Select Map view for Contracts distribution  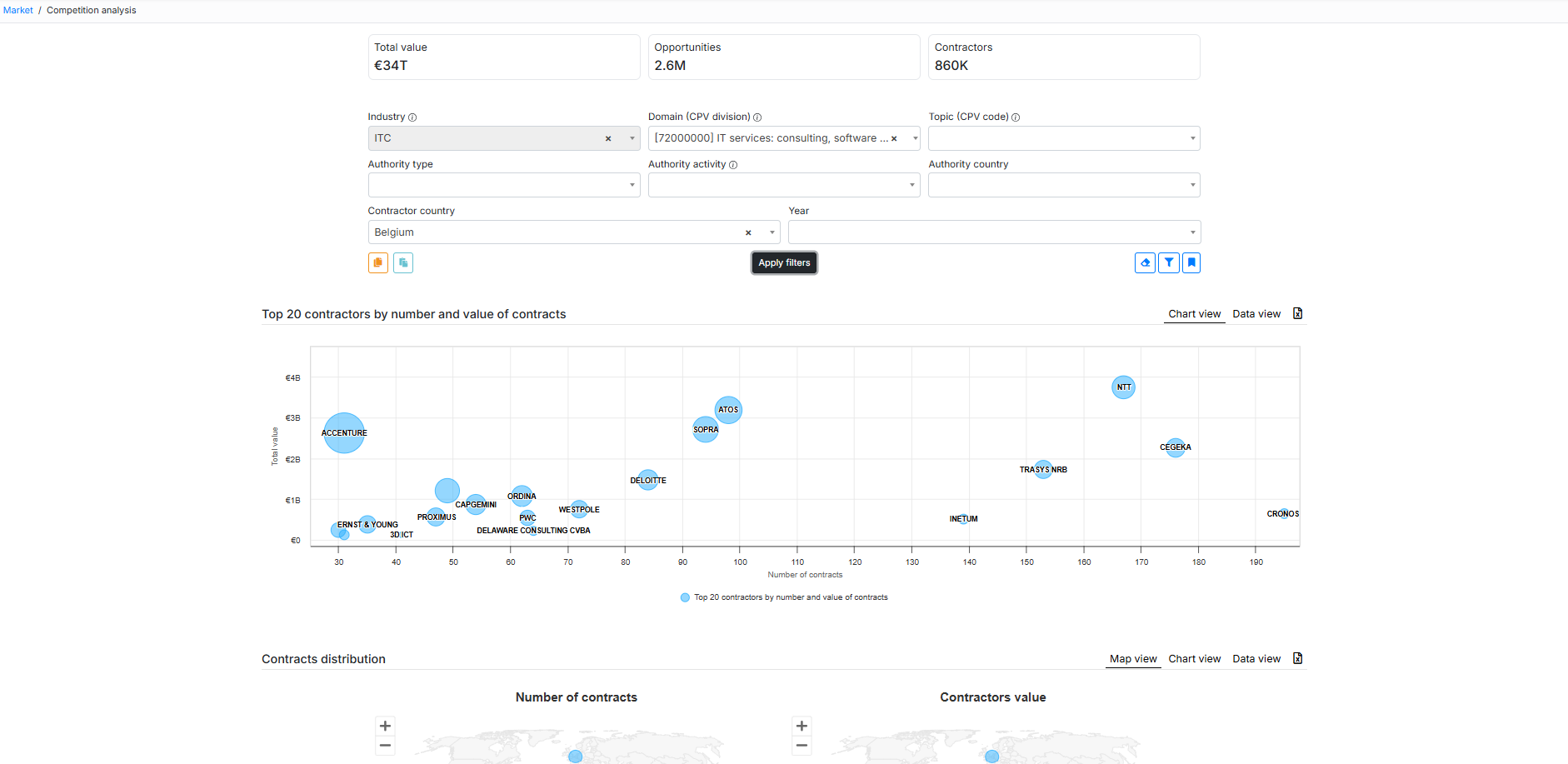pyautogui.click(x=1133, y=659)
